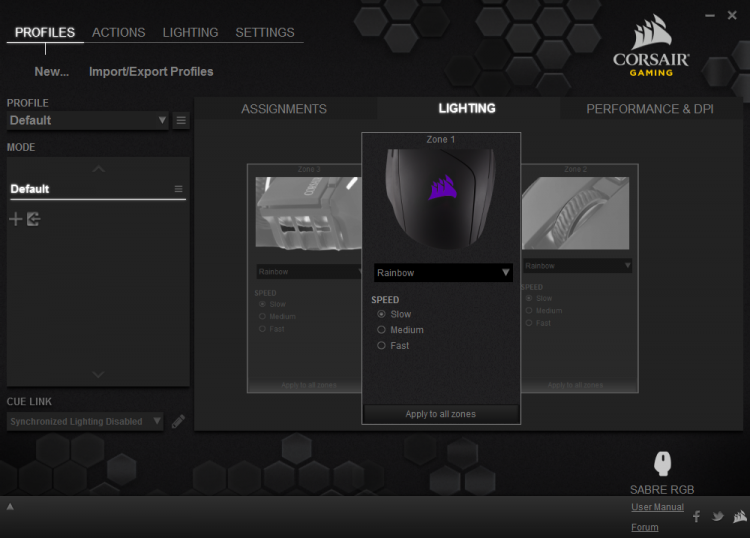This screenshot has width=750, height=538.
Task: Select the Zone 3 mouse thumbnail
Action: (x=309, y=213)
